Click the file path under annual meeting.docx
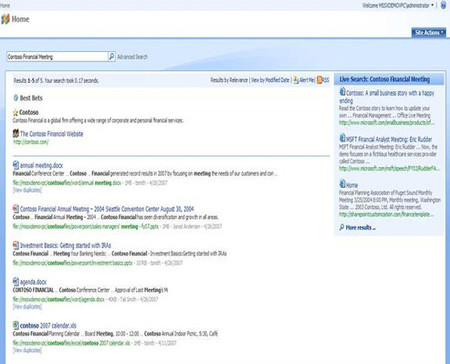Image resolution: width=450 pixels, height=364 pixels. (x=67, y=183)
